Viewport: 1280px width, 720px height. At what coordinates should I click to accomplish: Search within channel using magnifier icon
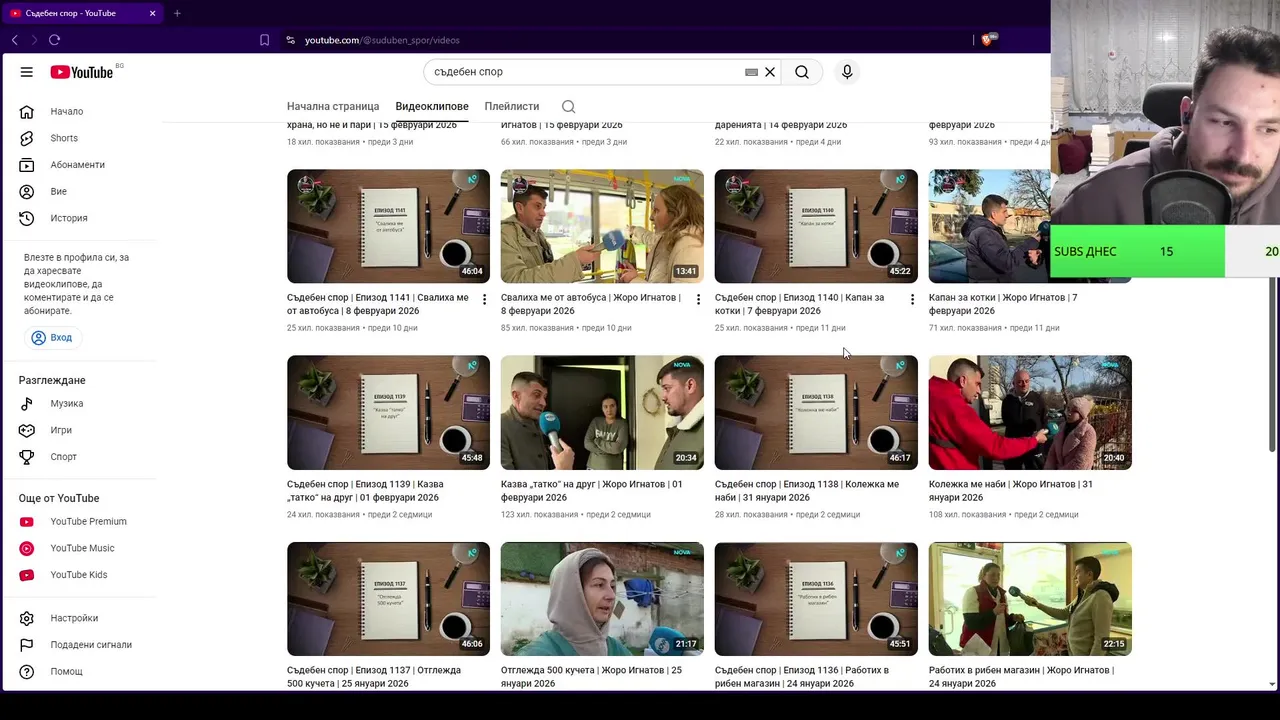568,106
